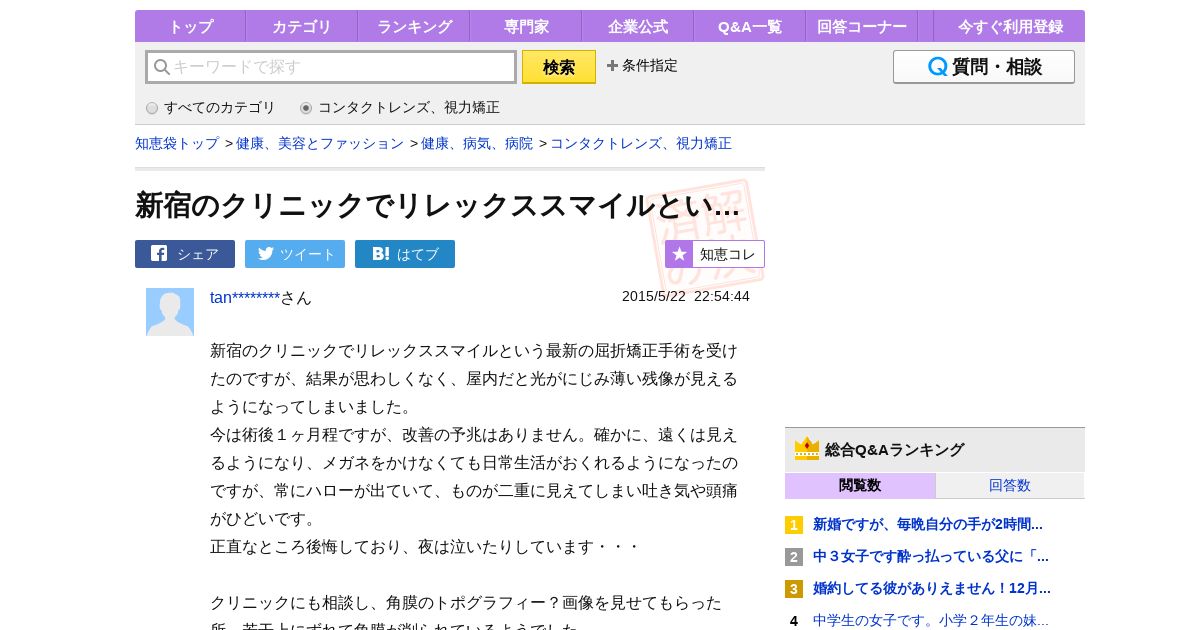1200x630 pixels.
Task: Open ranking item 婚約してる彼がありえません
Action: (x=932, y=588)
